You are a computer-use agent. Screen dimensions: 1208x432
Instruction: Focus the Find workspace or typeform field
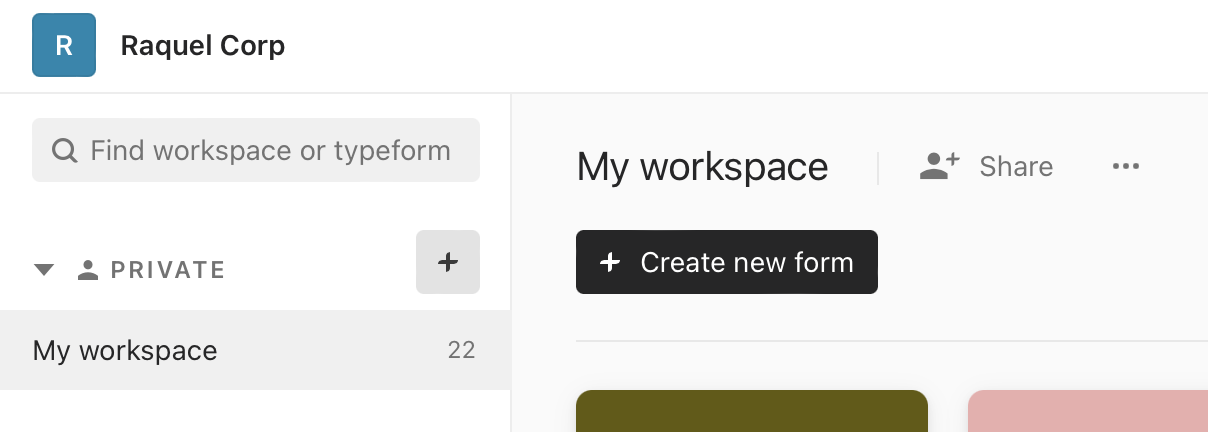pyautogui.click(x=270, y=151)
